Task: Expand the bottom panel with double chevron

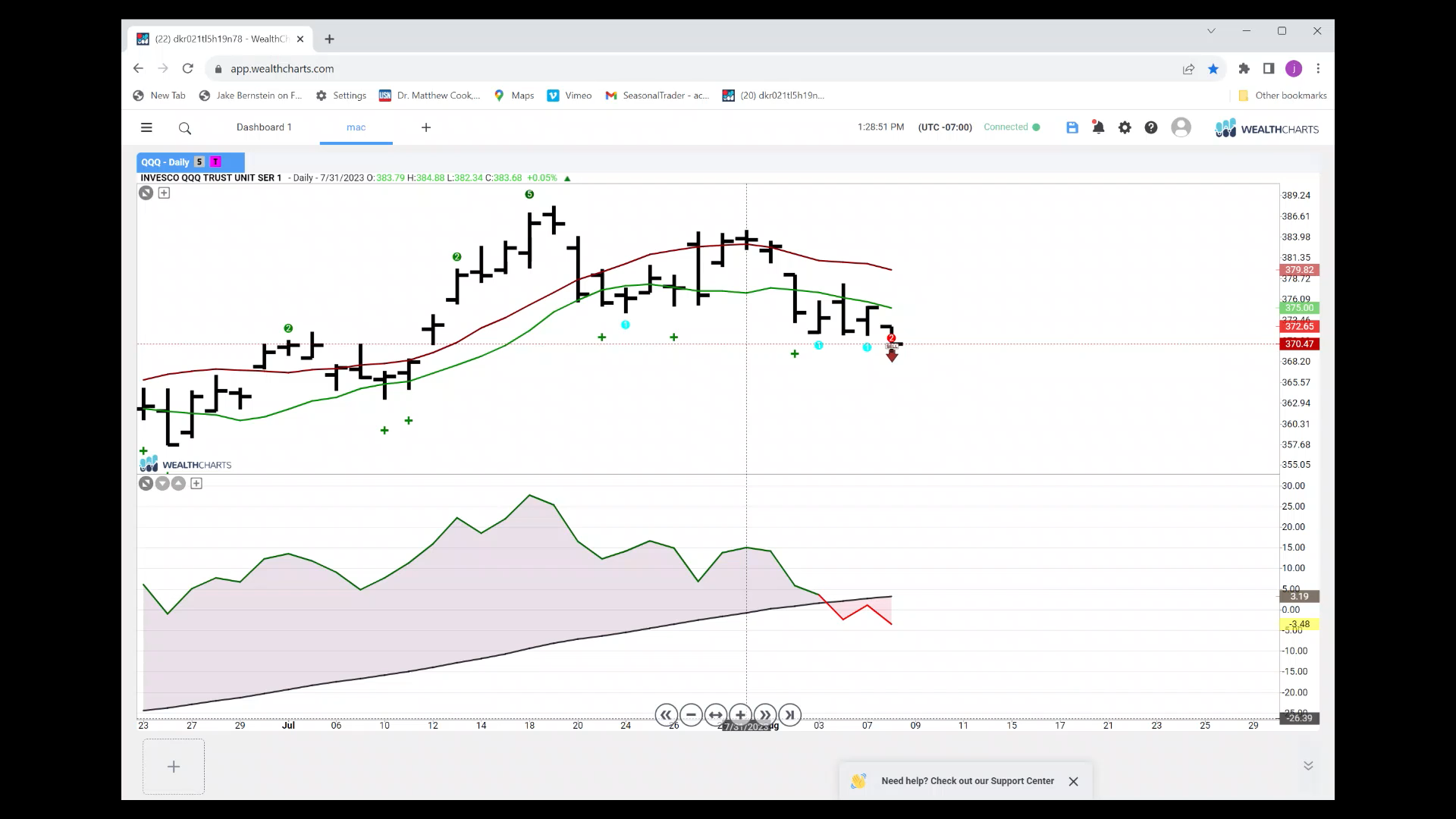Action: point(1308,766)
